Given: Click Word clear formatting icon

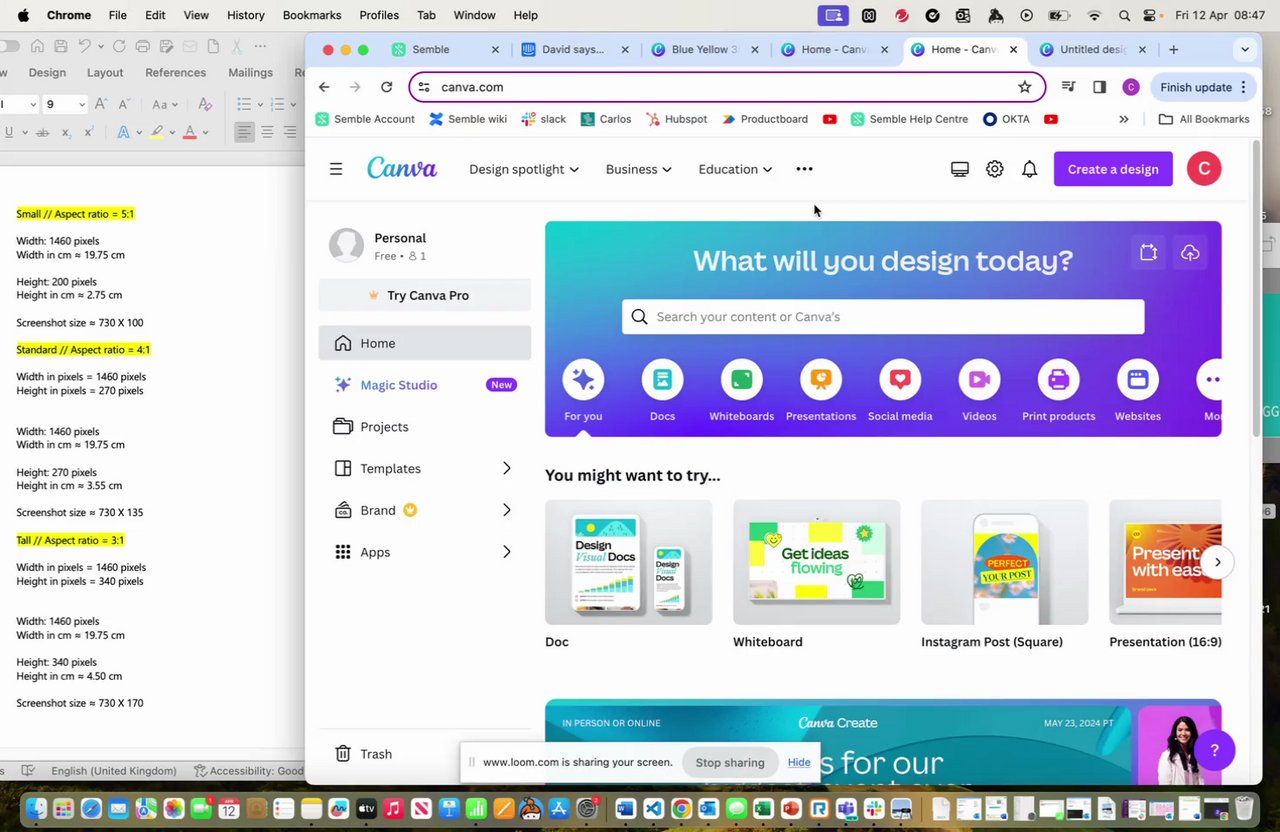Looking at the screenshot, I should [x=205, y=104].
